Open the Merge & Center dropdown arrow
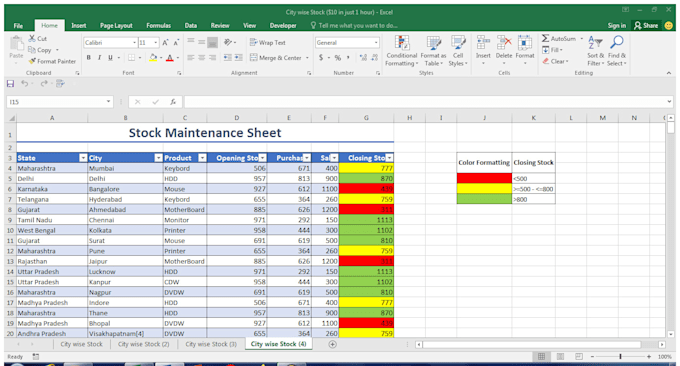Viewport: 680px width, 366px height. tap(307, 58)
